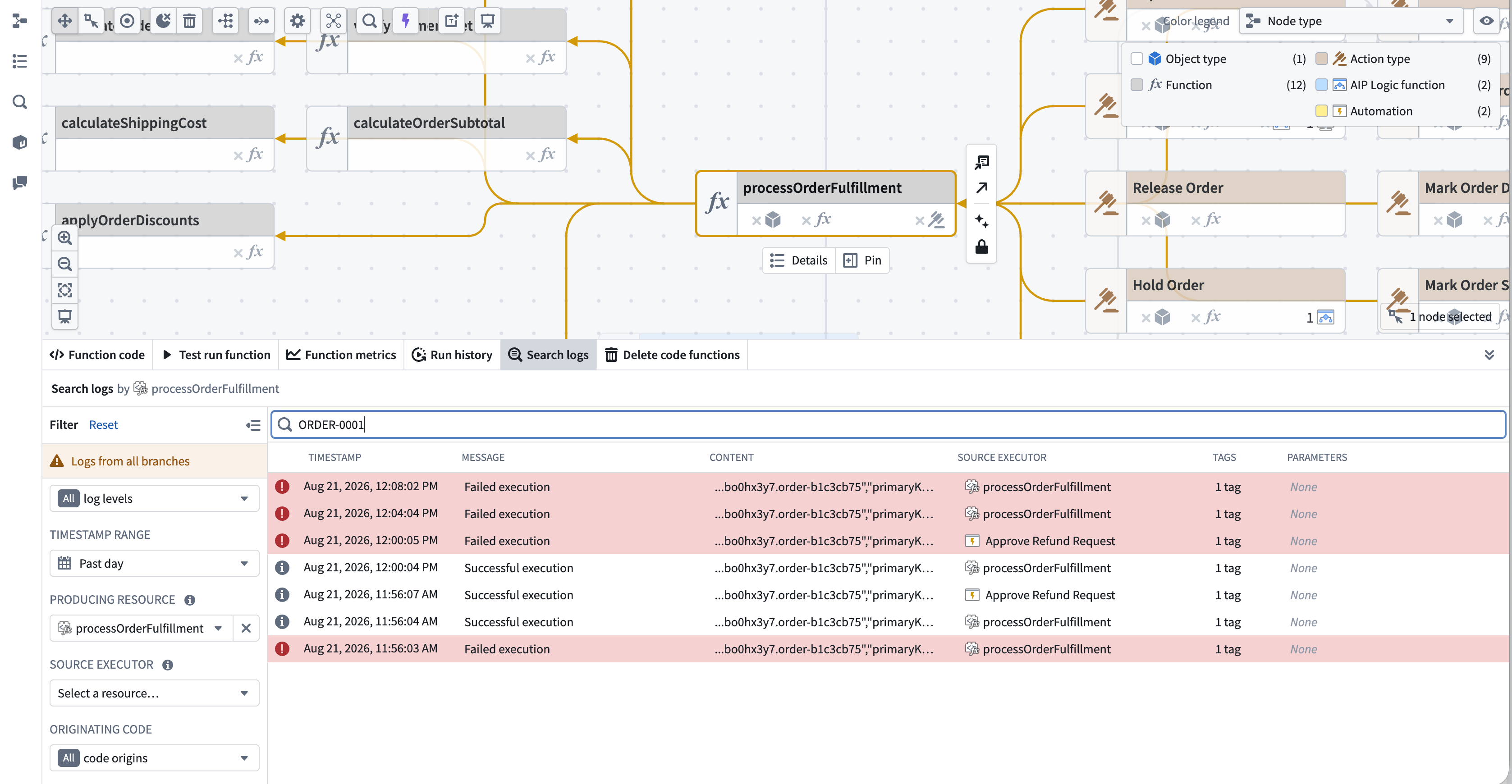Click the purple lightning bolt toolbar icon

[406, 21]
